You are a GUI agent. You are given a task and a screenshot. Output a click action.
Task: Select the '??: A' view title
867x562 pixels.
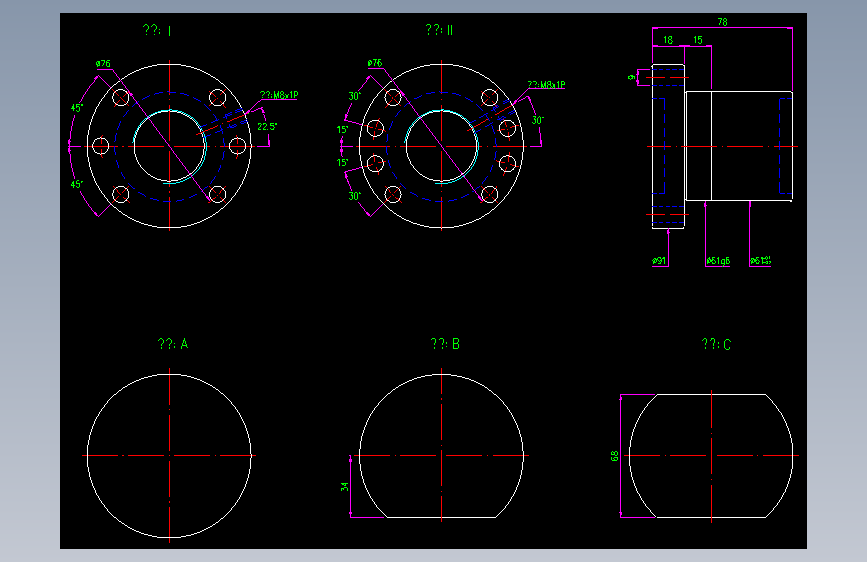coord(173,344)
